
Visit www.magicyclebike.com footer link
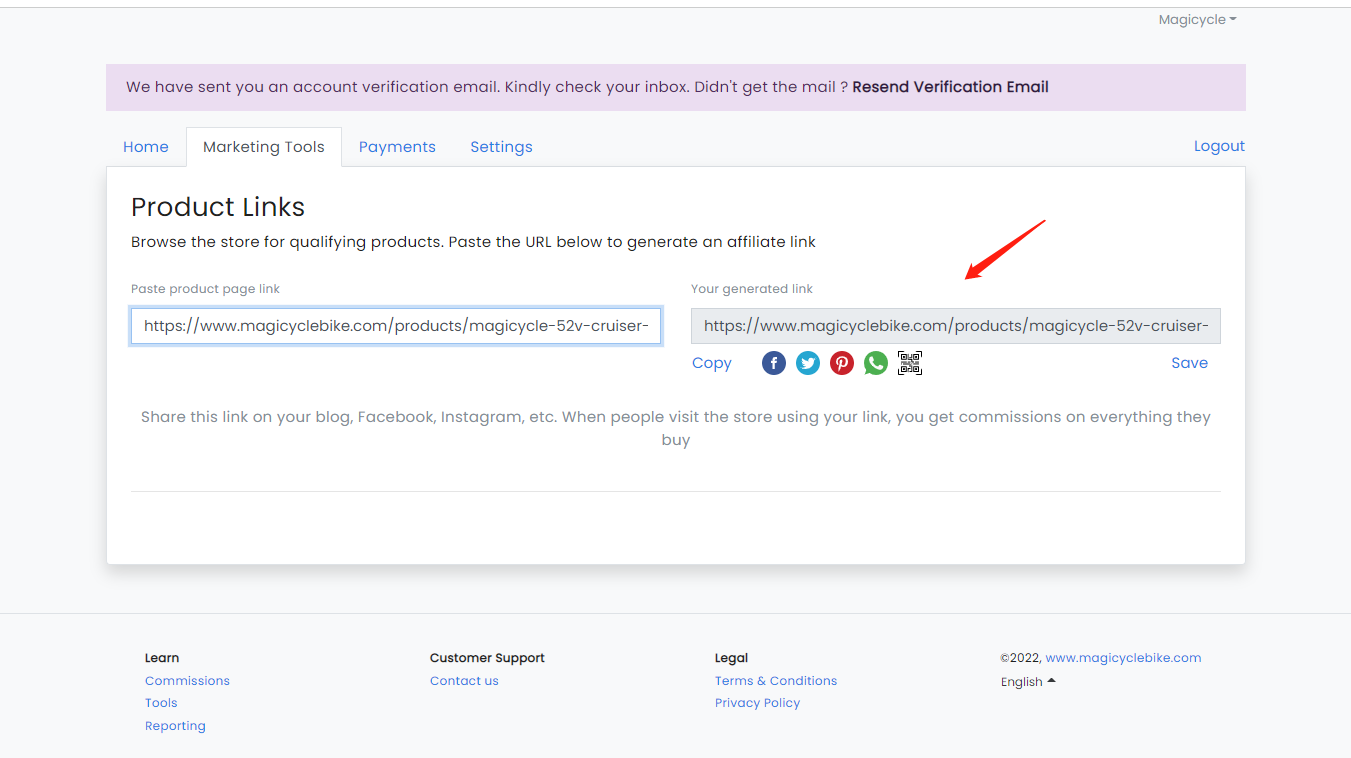coord(1123,658)
